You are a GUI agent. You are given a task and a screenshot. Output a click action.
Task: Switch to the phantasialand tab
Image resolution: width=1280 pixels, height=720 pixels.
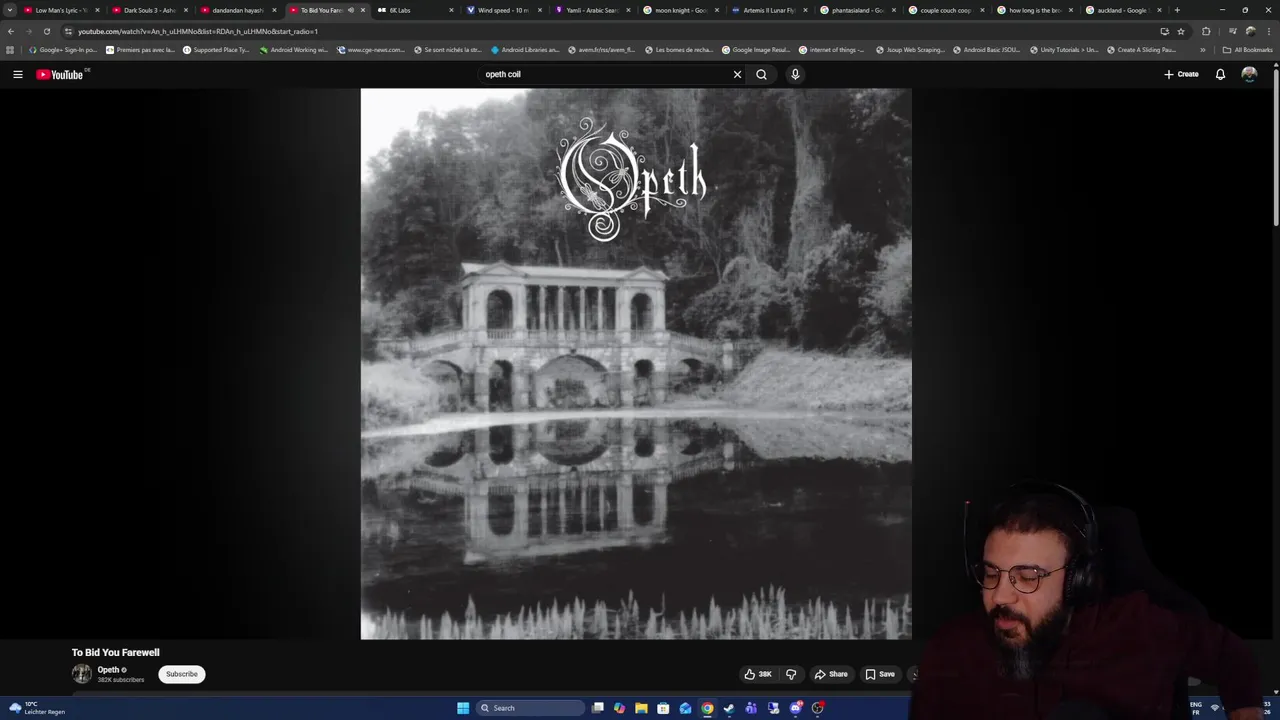(857, 10)
